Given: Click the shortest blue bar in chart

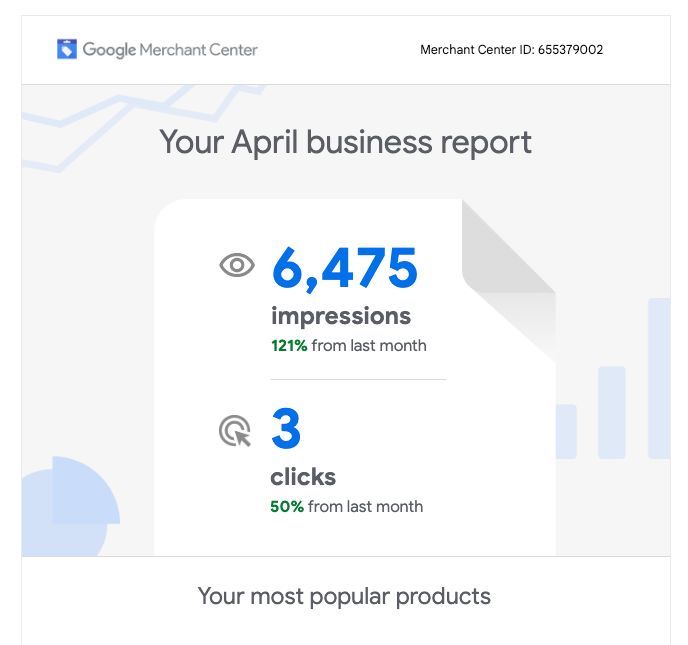Looking at the screenshot, I should 566,431.
